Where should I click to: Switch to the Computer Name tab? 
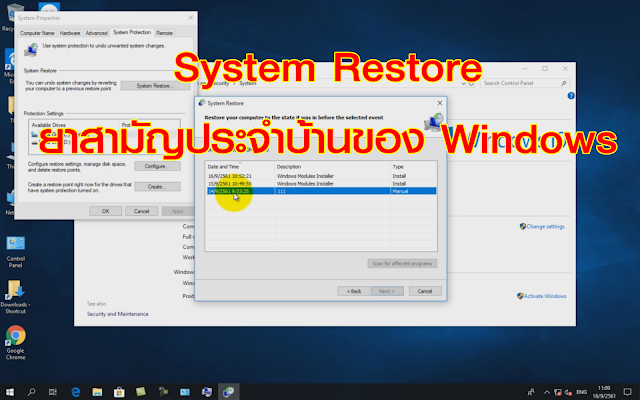click(37, 33)
